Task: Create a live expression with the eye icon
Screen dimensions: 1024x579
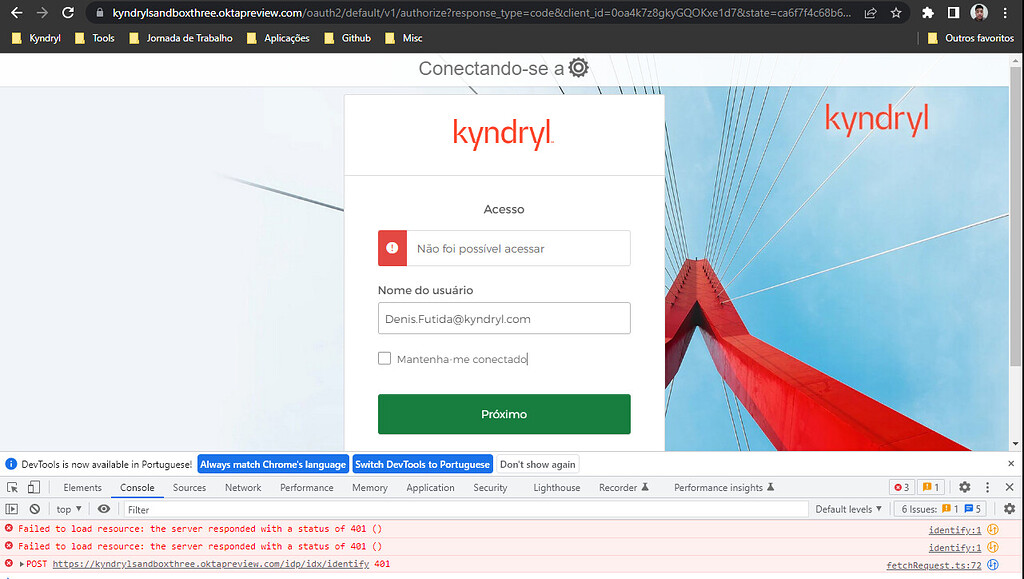Action: tap(103, 508)
